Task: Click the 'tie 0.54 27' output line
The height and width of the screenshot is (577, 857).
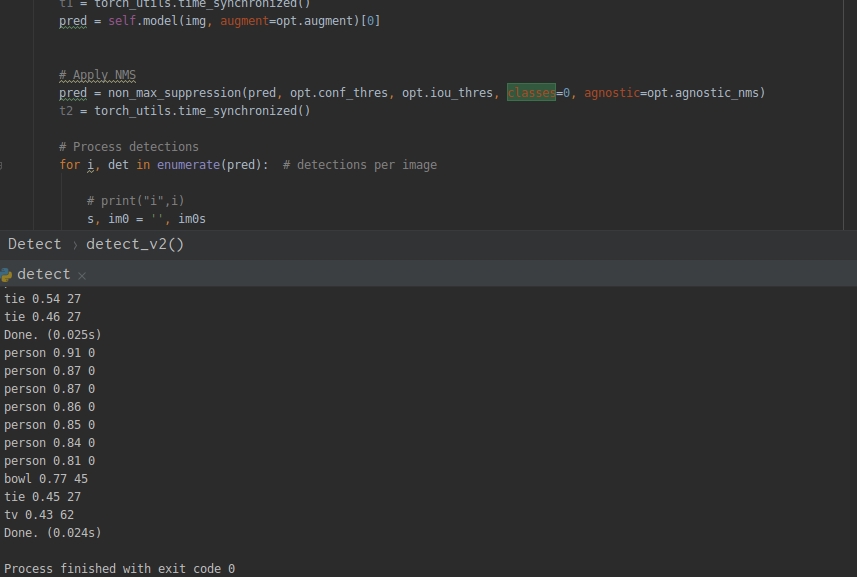Action: click(x=43, y=299)
